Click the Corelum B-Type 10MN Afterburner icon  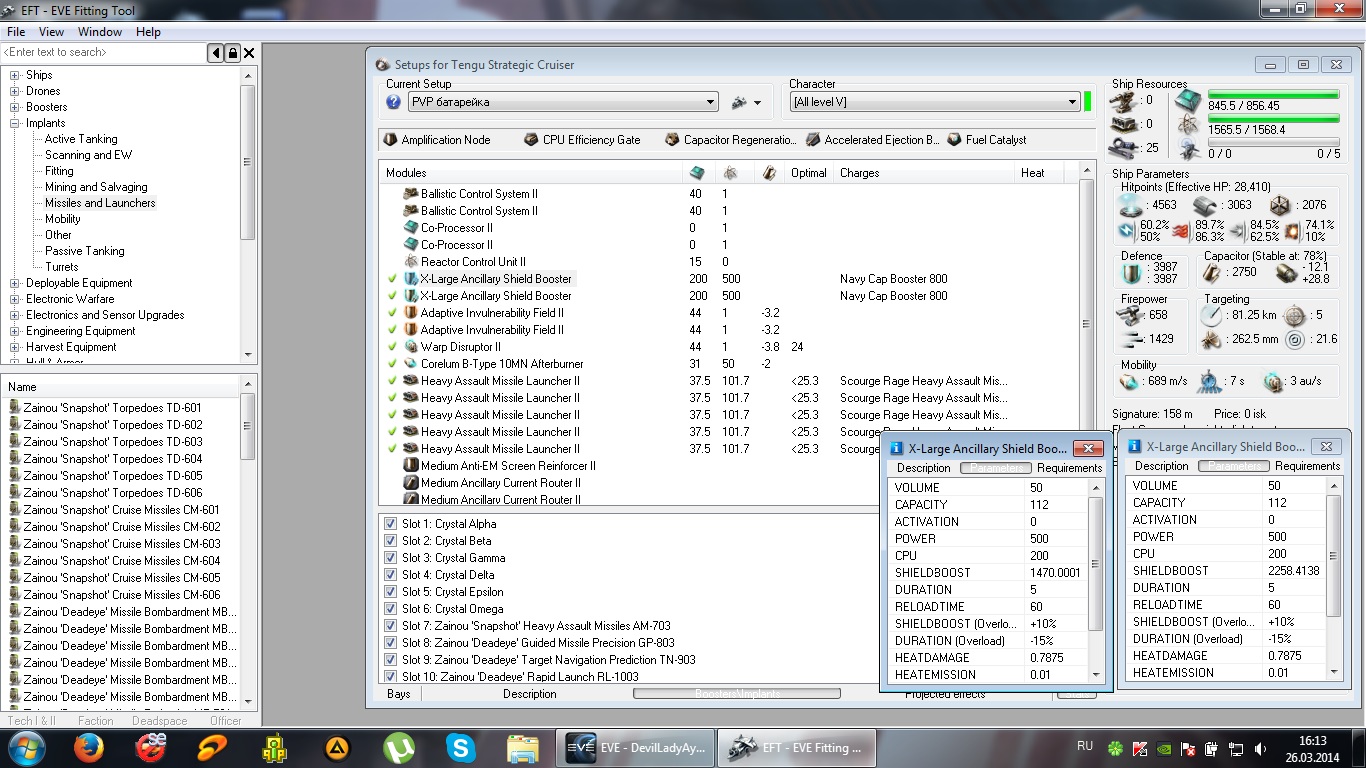(x=410, y=364)
